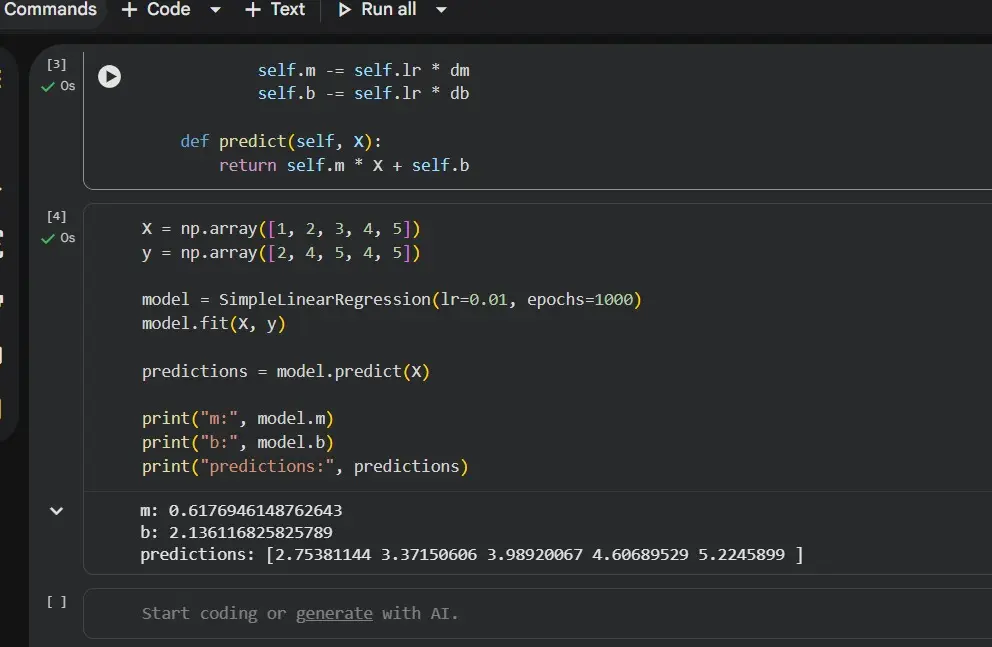Open the dropdown arrow next to Code
The image size is (992, 647).
215,10
